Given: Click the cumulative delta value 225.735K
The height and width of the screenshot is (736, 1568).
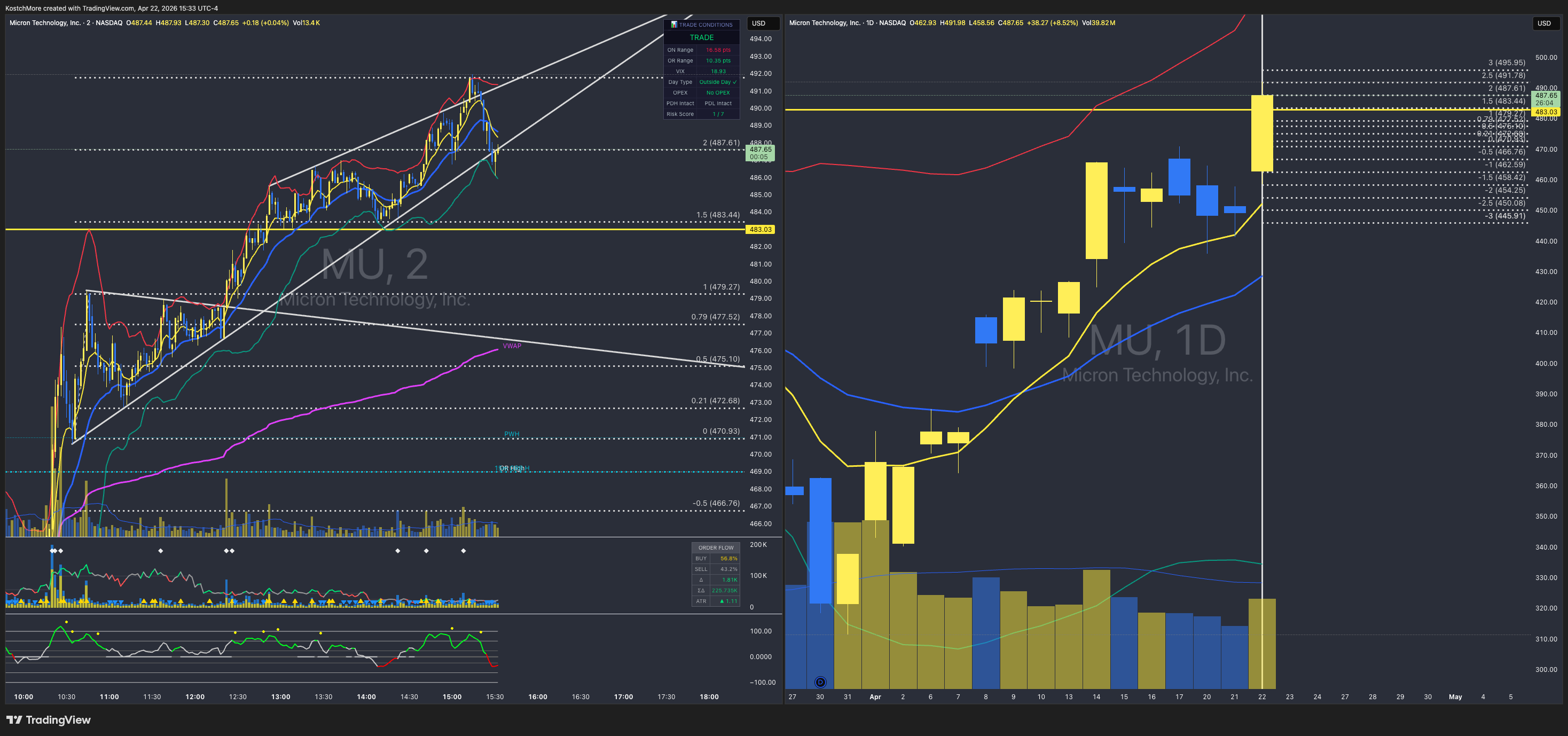Looking at the screenshot, I should pyautogui.click(x=724, y=591).
